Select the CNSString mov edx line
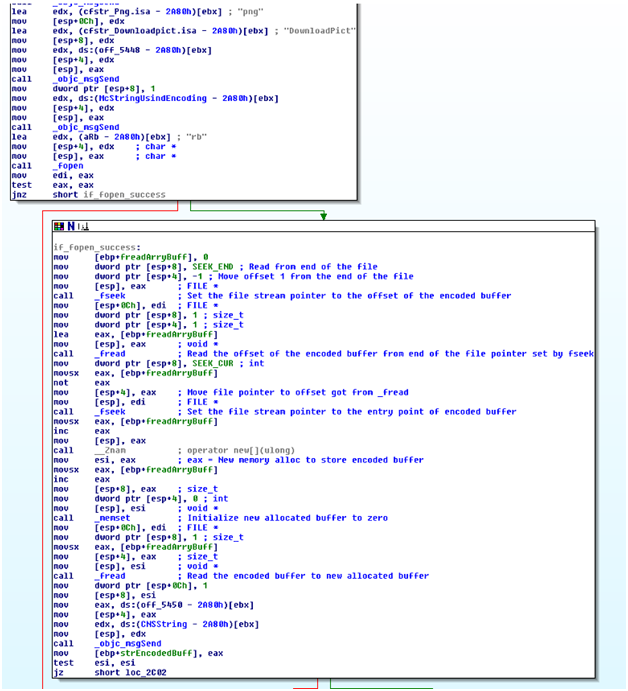 point(156,624)
